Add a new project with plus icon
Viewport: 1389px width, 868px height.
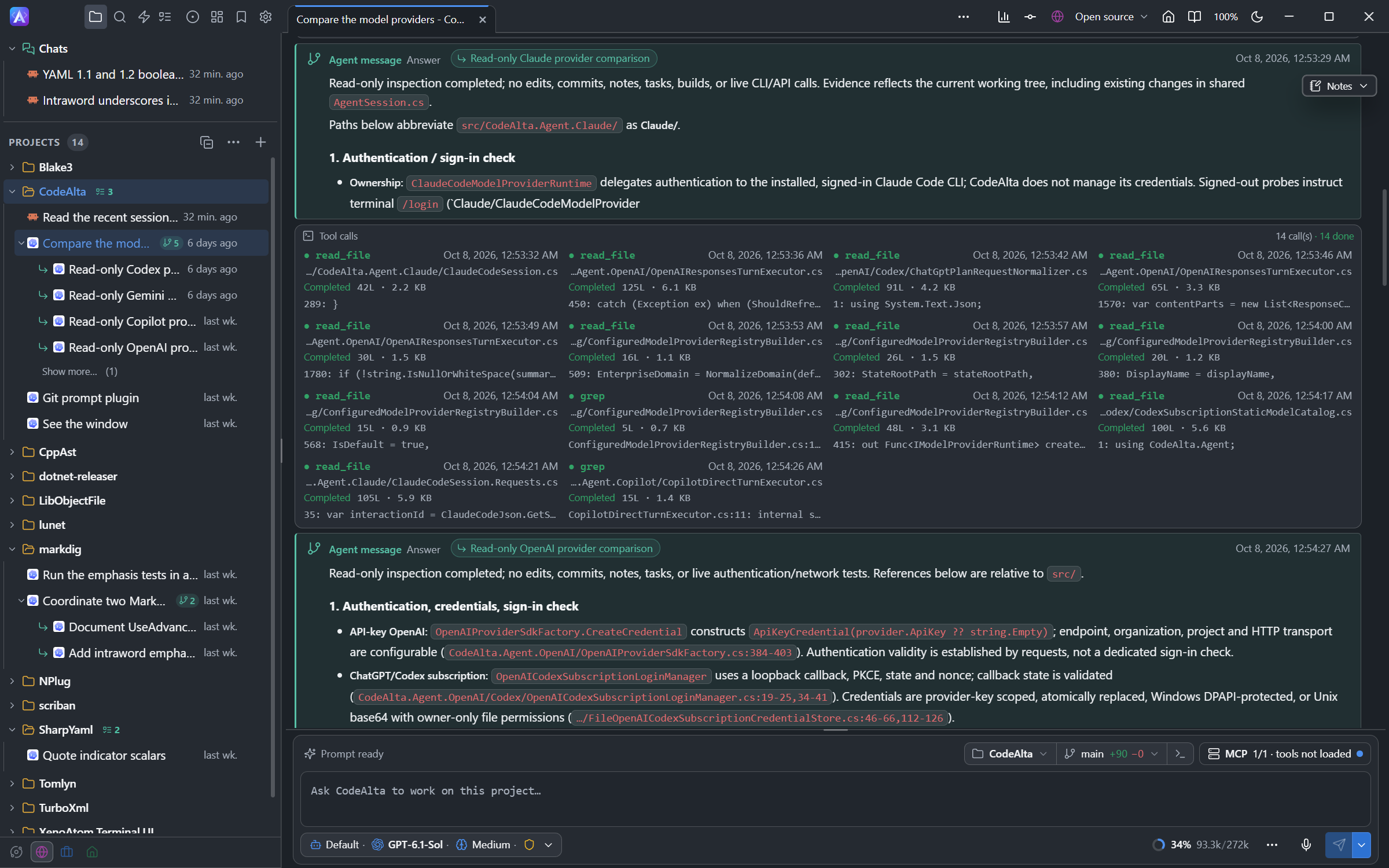[x=260, y=142]
